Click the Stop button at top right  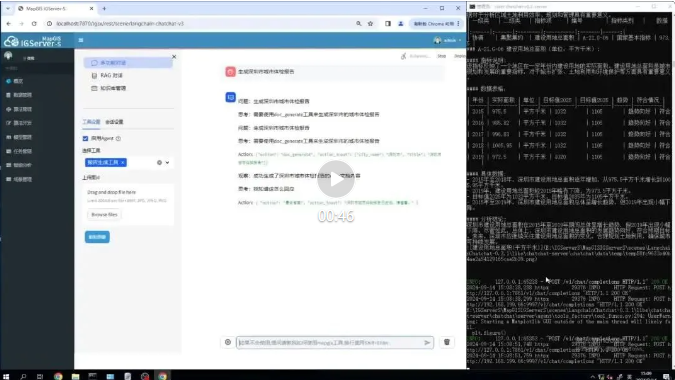pyautogui.click(x=442, y=56)
